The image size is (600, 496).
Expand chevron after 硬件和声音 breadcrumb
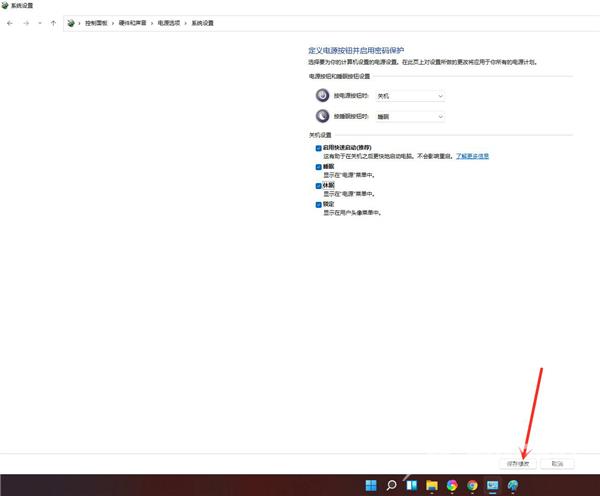click(x=152, y=23)
